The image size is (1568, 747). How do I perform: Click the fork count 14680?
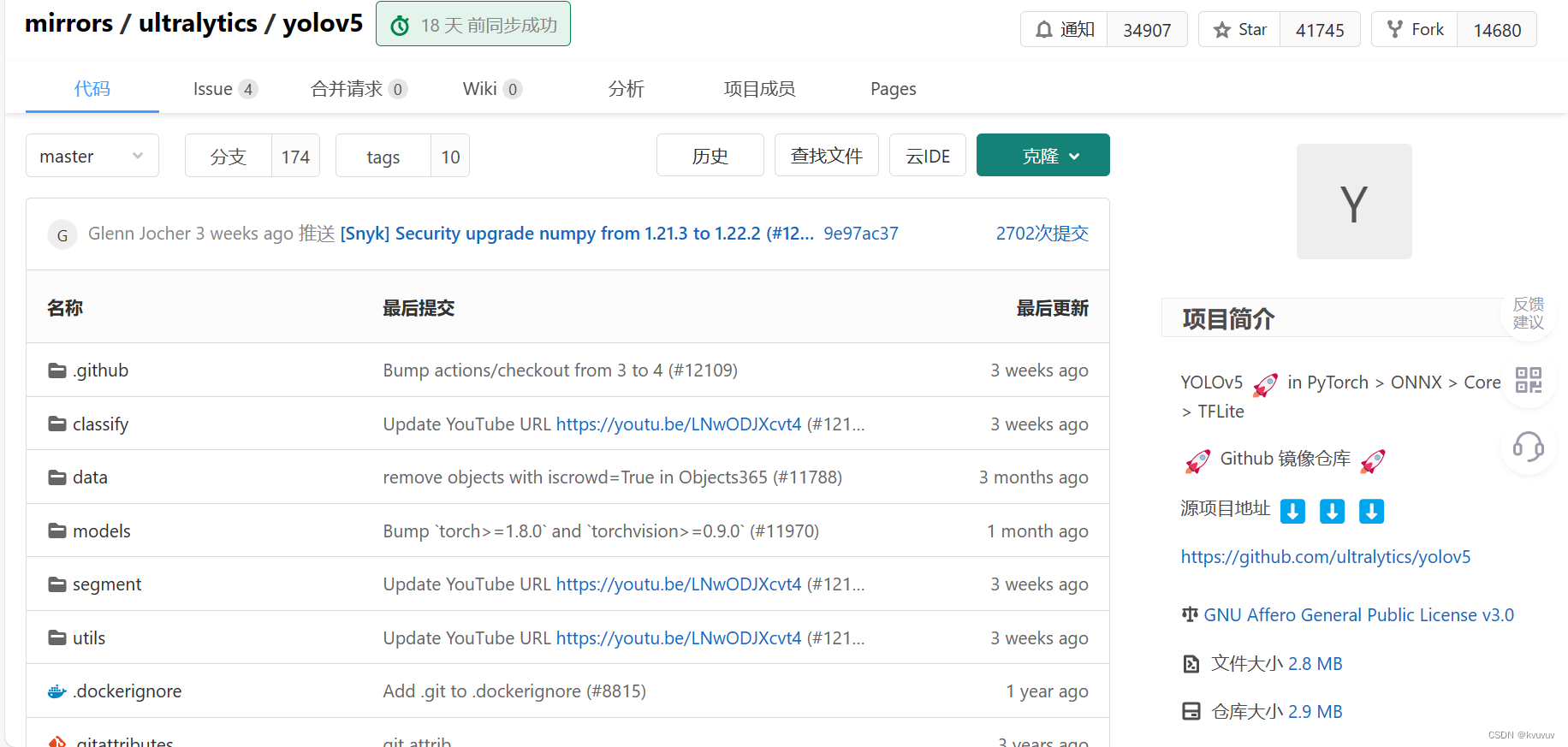(1497, 30)
